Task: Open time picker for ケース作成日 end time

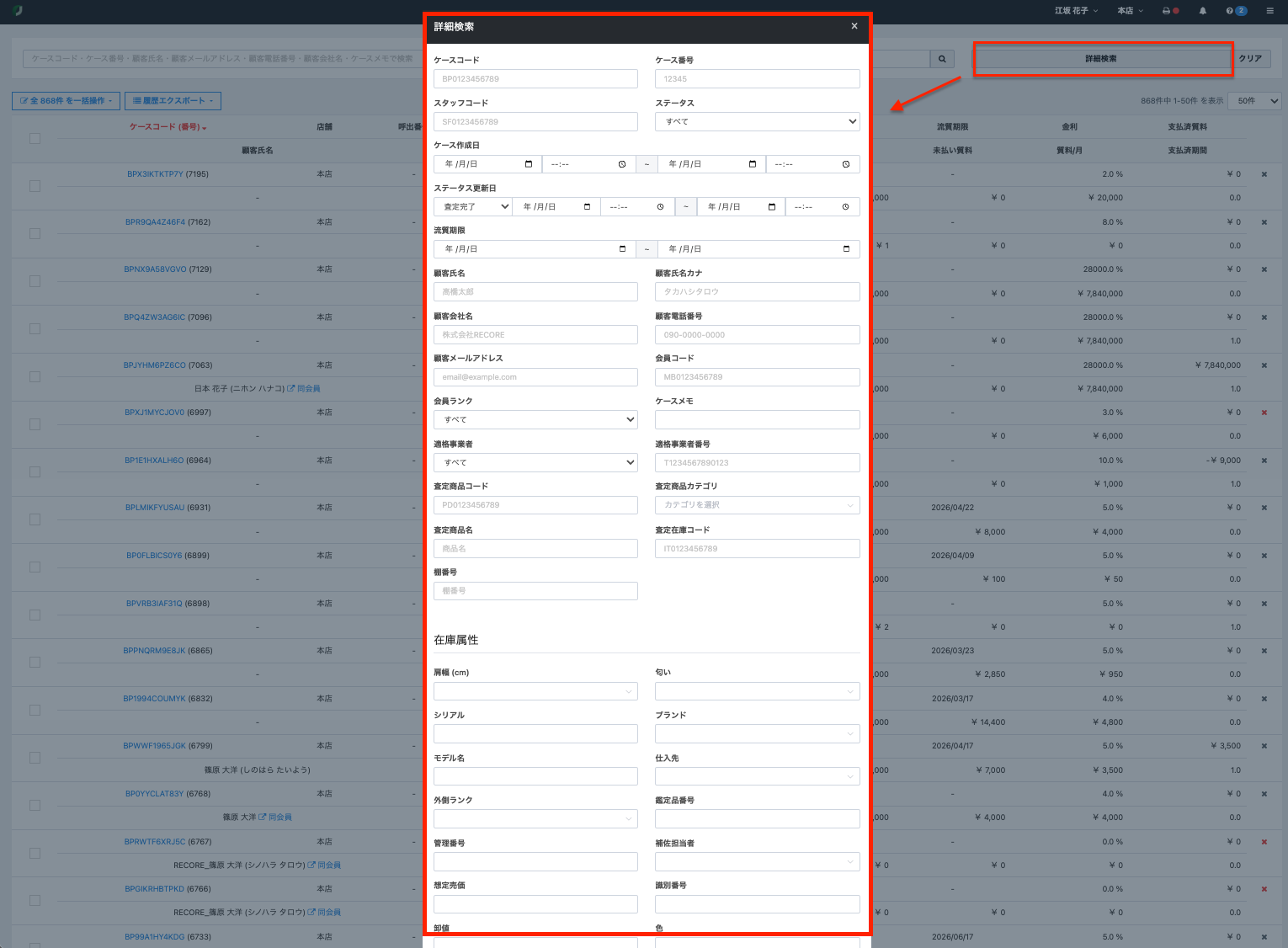Action: (x=846, y=164)
